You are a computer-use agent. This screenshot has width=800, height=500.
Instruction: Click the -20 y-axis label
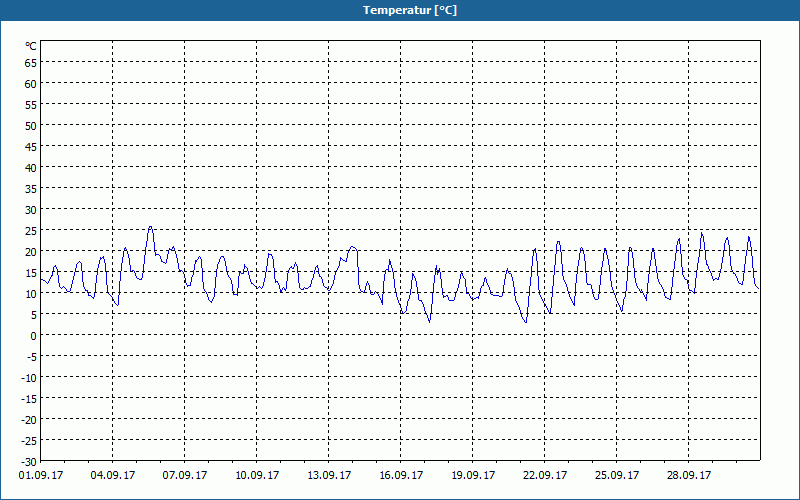tap(29, 419)
